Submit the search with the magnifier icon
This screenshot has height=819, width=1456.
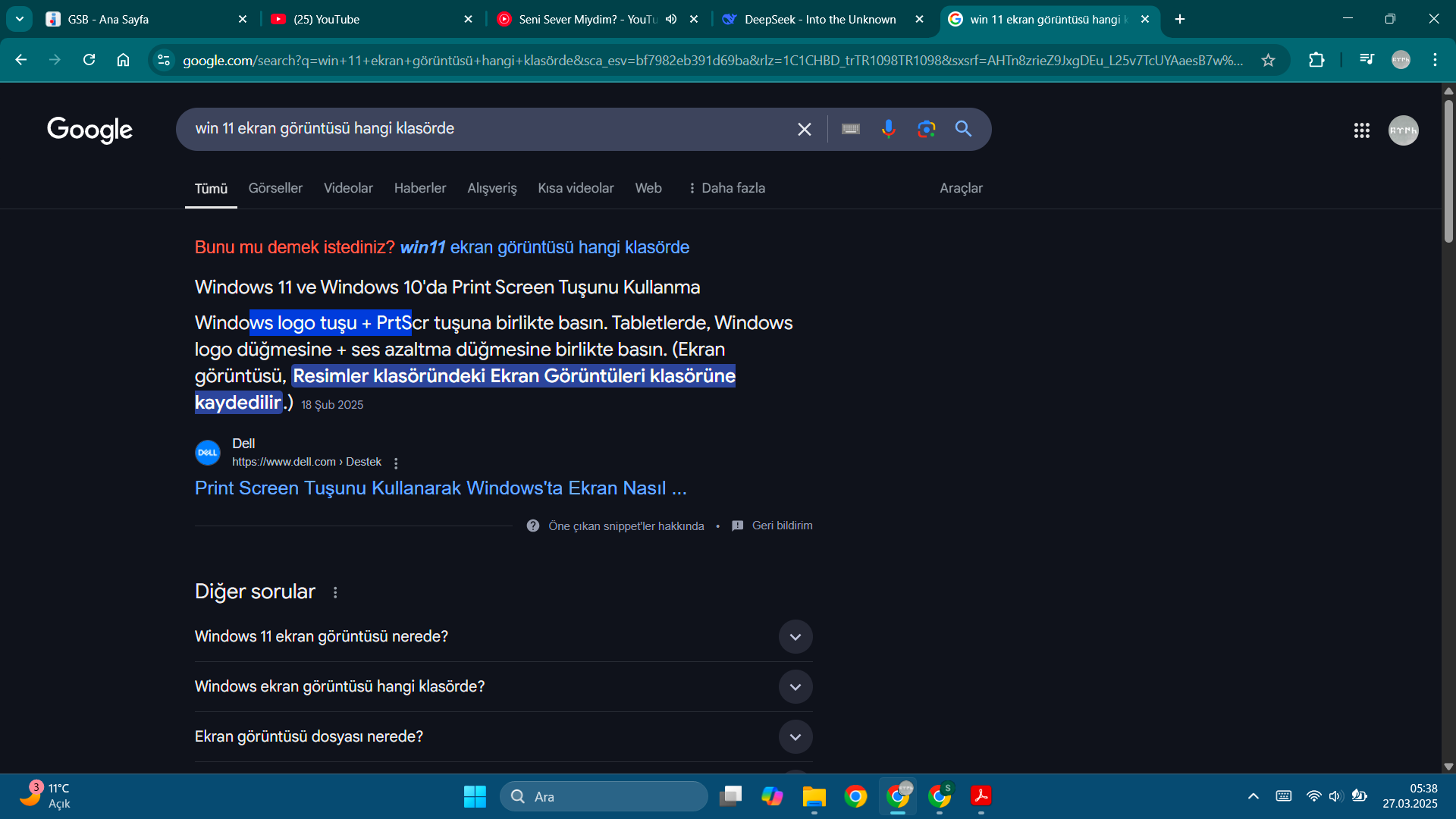[963, 129]
